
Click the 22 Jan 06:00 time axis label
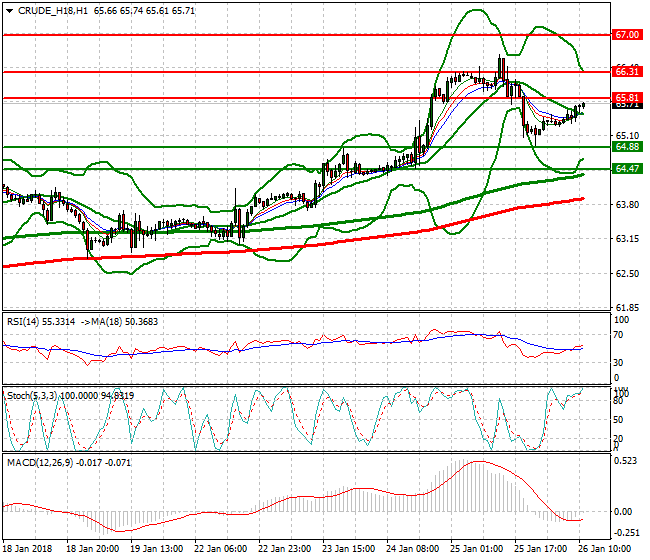(x=223, y=549)
